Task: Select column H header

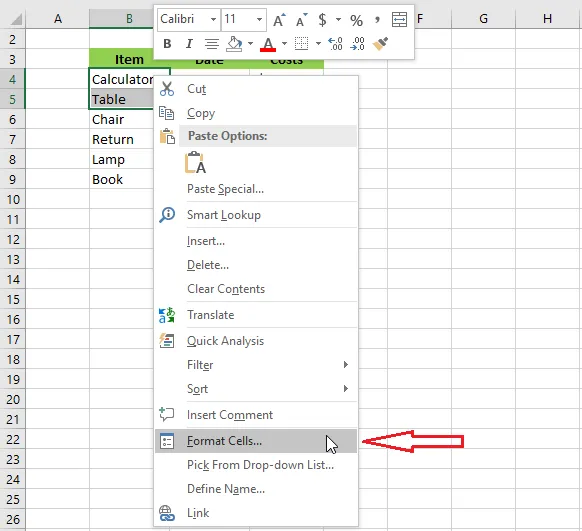Action: (x=547, y=19)
